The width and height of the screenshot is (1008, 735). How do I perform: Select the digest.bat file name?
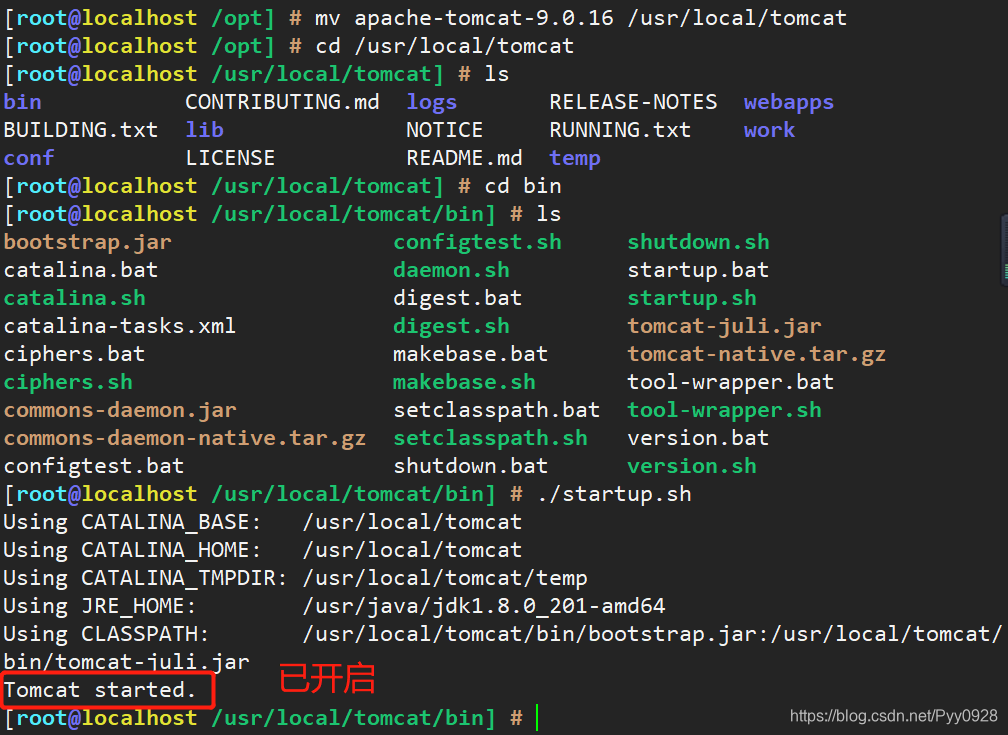pyautogui.click(x=458, y=299)
